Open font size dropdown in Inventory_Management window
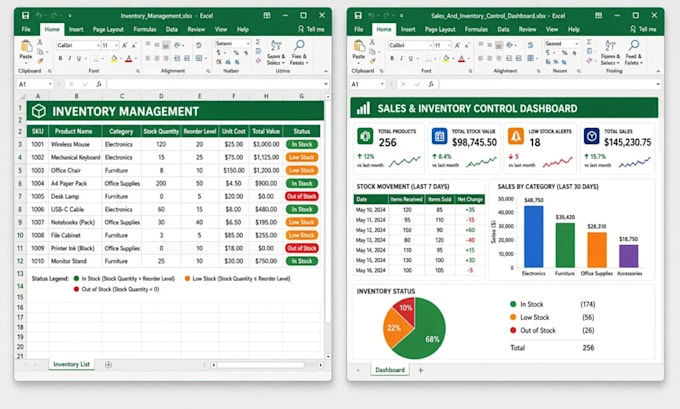This screenshot has width=680, height=409. pos(116,46)
